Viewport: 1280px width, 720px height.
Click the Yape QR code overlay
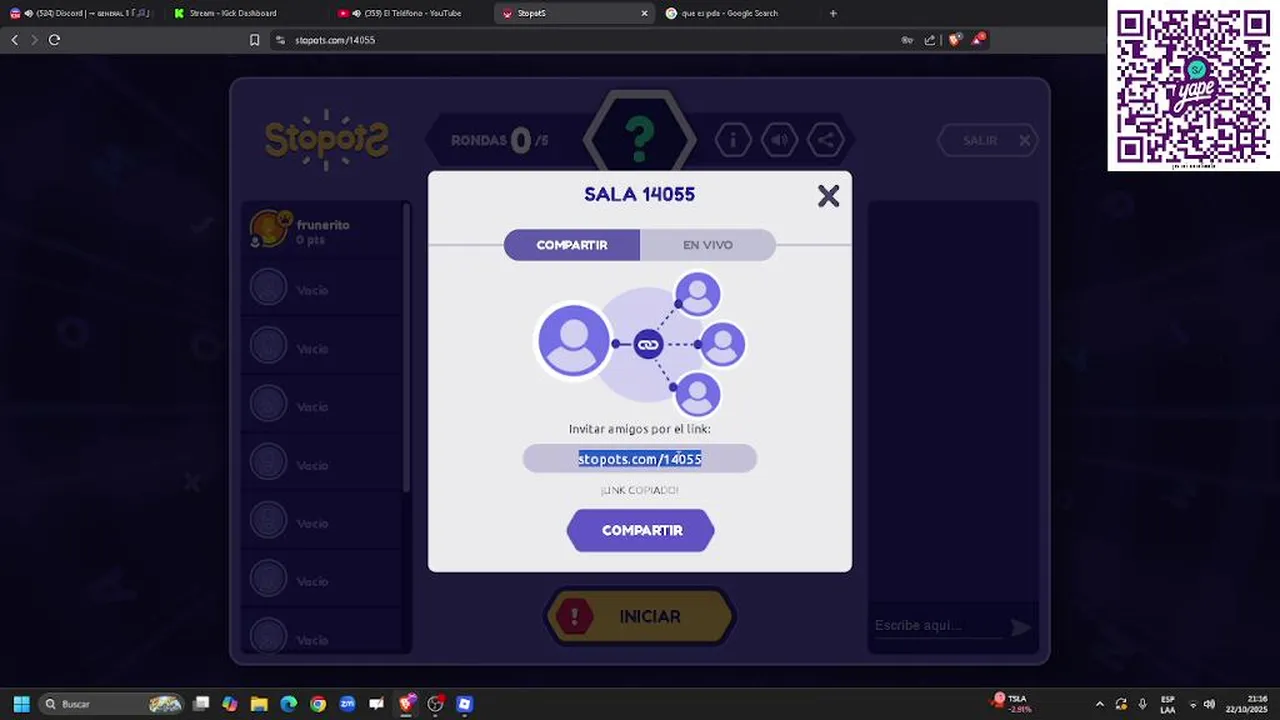point(1193,86)
